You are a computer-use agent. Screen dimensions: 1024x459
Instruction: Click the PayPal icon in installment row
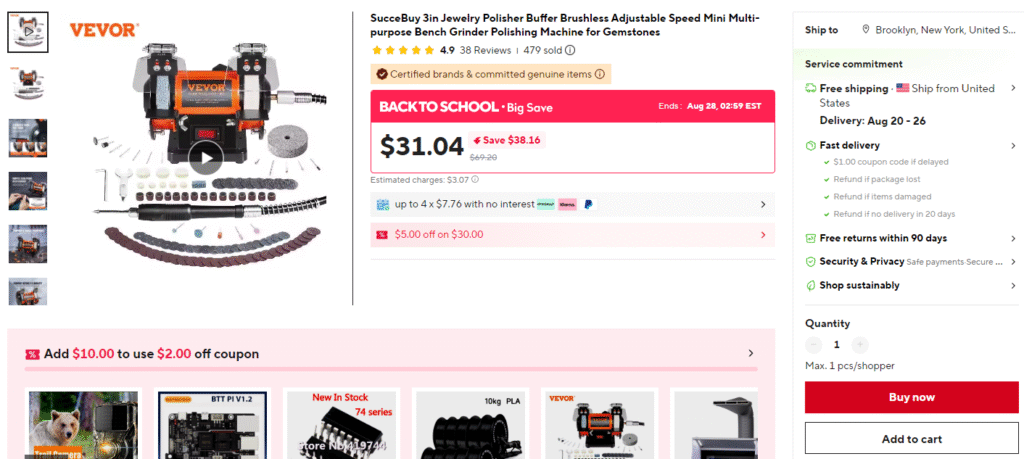tap(588, 204)
